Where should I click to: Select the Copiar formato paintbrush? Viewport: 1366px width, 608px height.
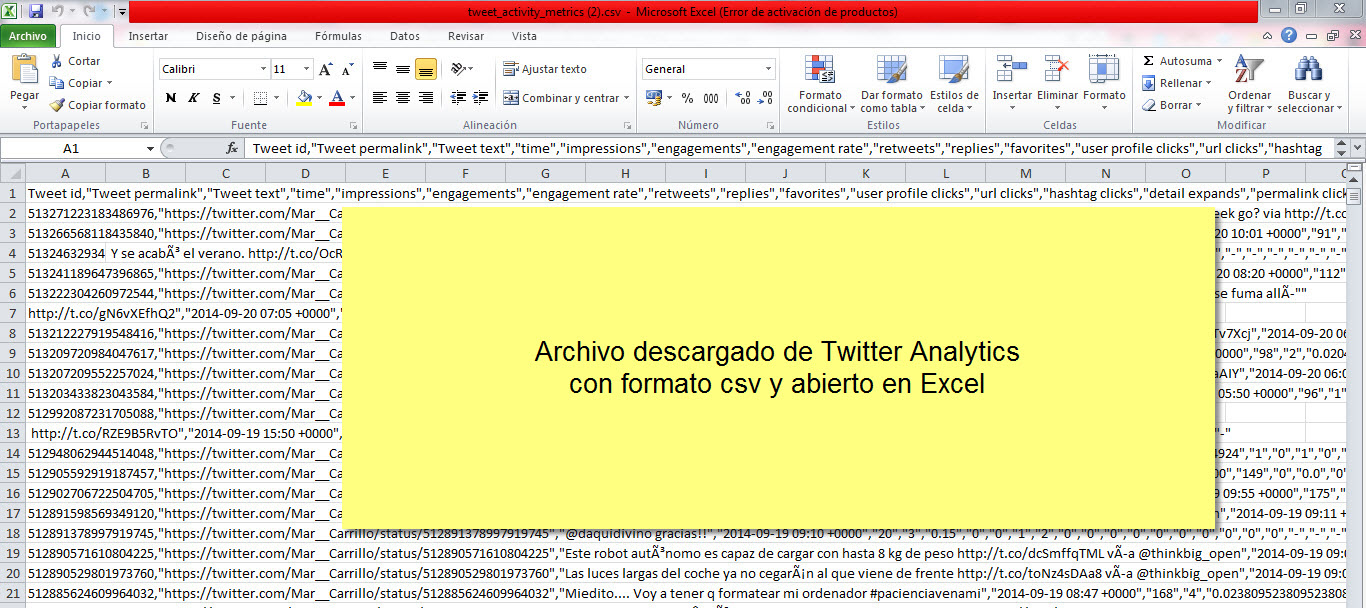point(57,105)
